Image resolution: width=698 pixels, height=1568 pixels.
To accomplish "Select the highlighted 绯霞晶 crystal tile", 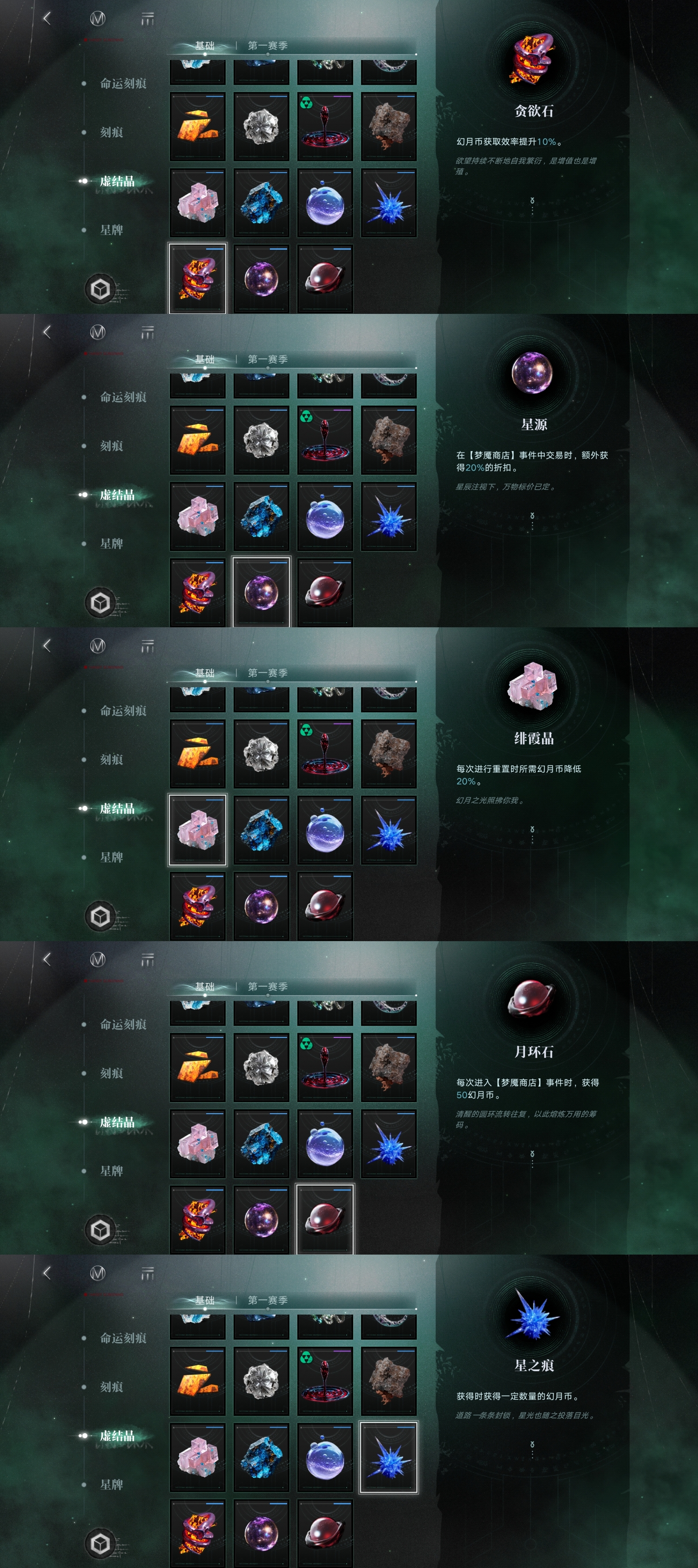I will pyautogui.click(x=197, y=830).
